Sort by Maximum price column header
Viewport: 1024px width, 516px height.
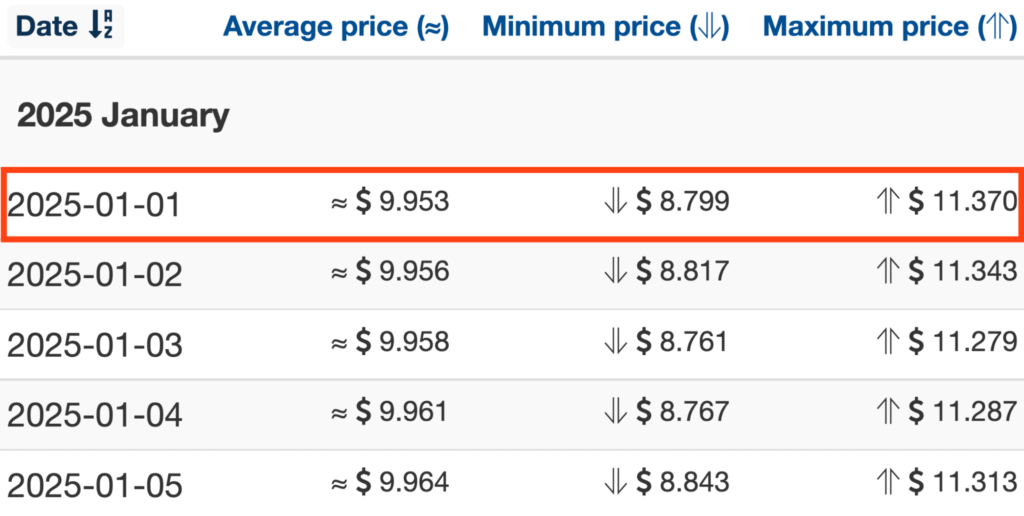890,27
